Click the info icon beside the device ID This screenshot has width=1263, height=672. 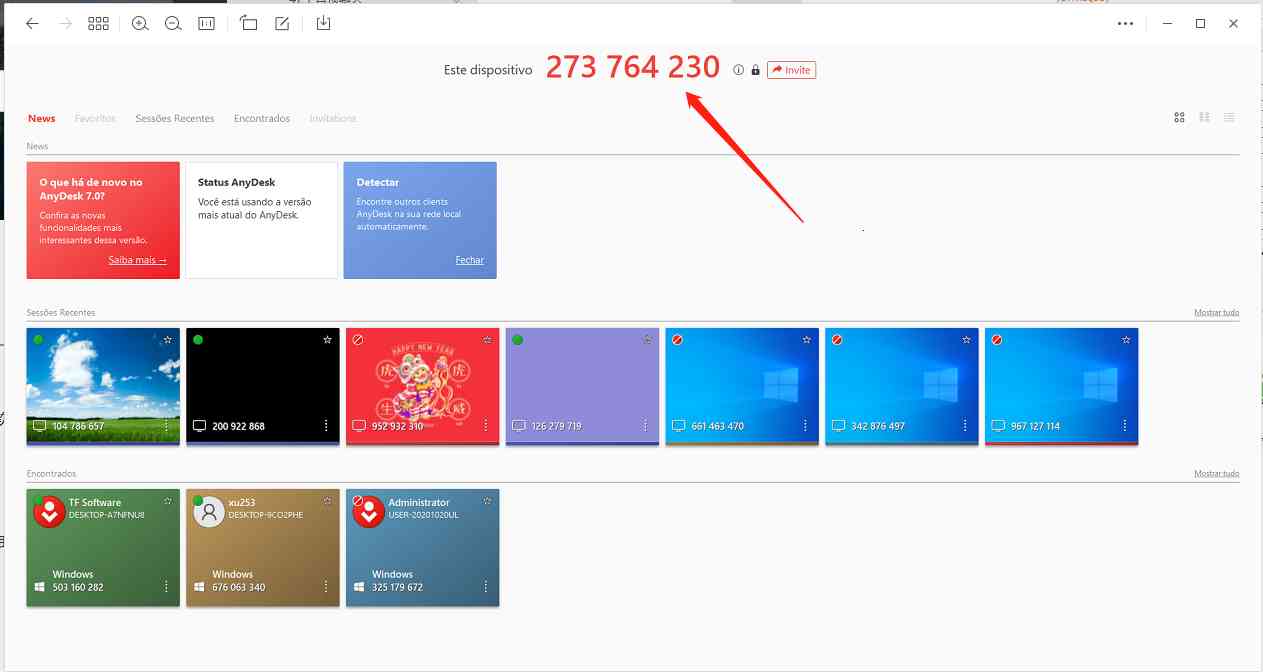[x=738, y=70]
